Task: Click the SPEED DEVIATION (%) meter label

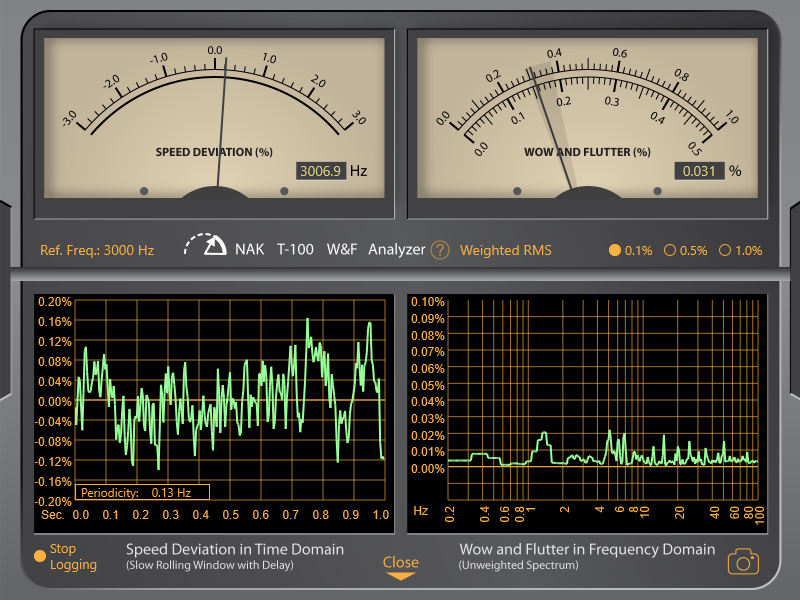Action: tap(214, 152)
